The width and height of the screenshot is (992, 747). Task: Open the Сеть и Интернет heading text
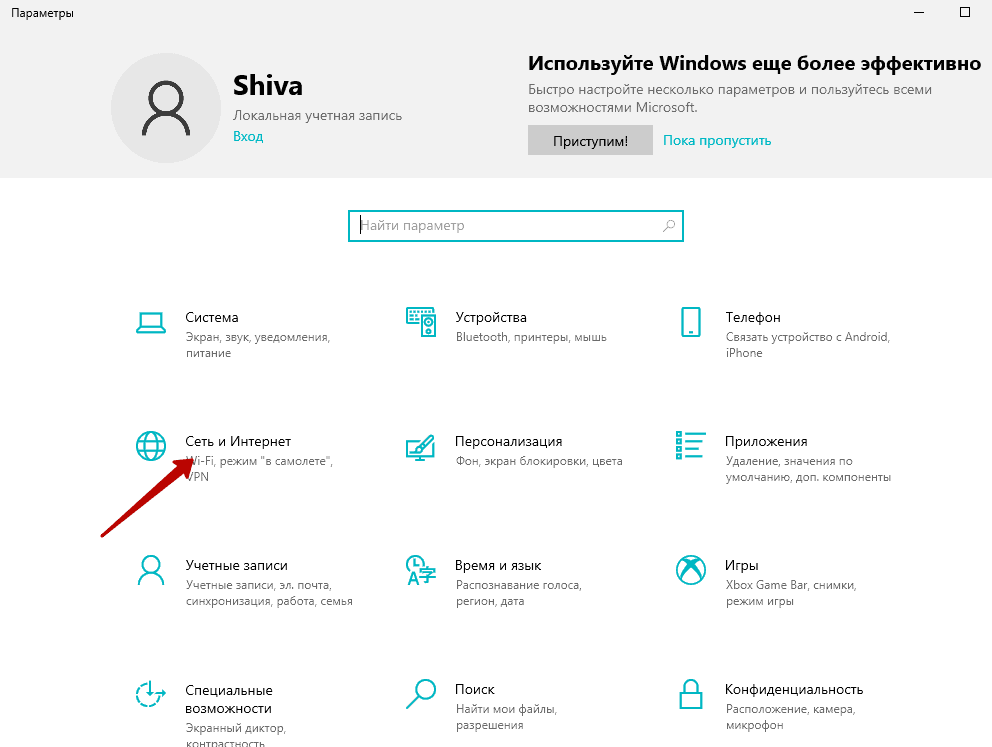[x=238, y=441]
